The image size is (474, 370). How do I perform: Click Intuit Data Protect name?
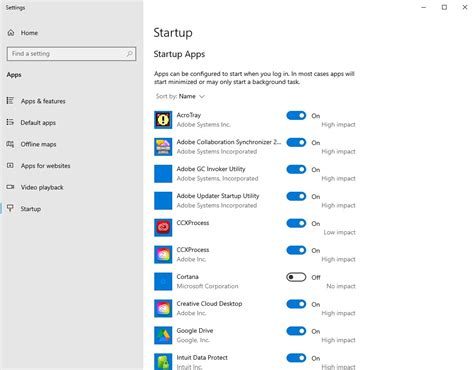coord(202,358)
